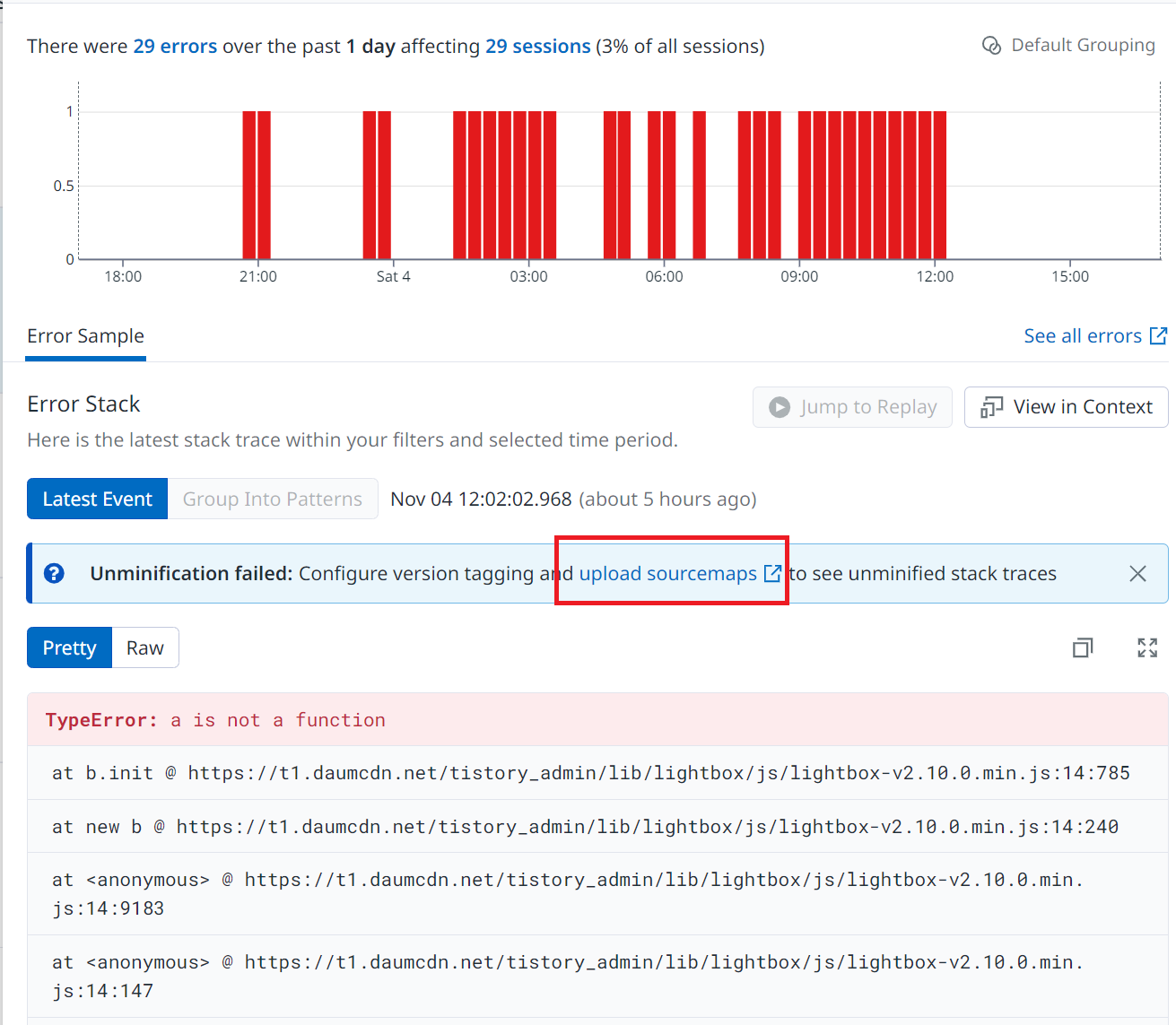Switch to Group Into Patterns

[273, 499]
